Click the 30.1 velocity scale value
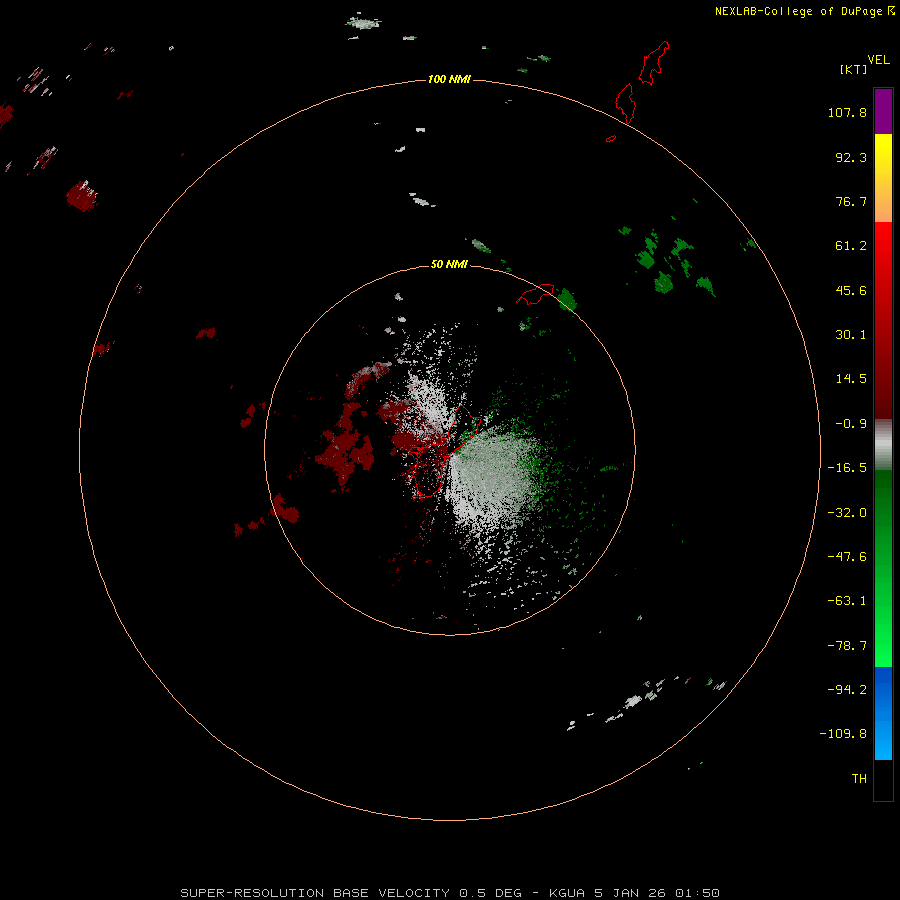The height and width of the screenshot is (900, 900). (851, 335)
